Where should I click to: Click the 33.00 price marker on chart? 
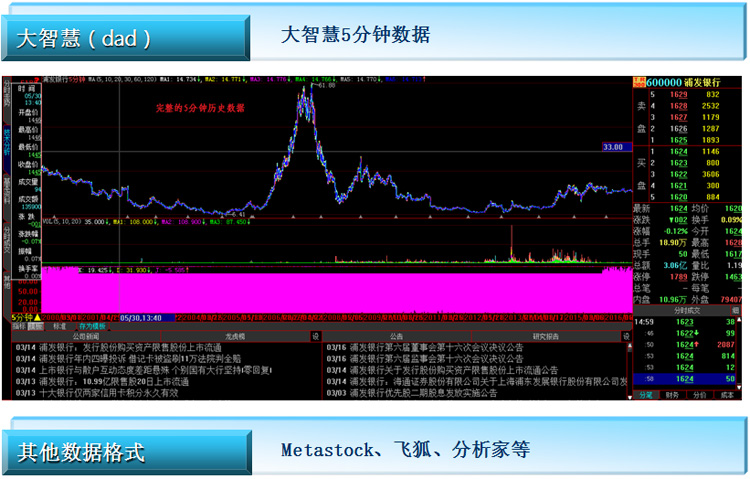coord(617,147)
